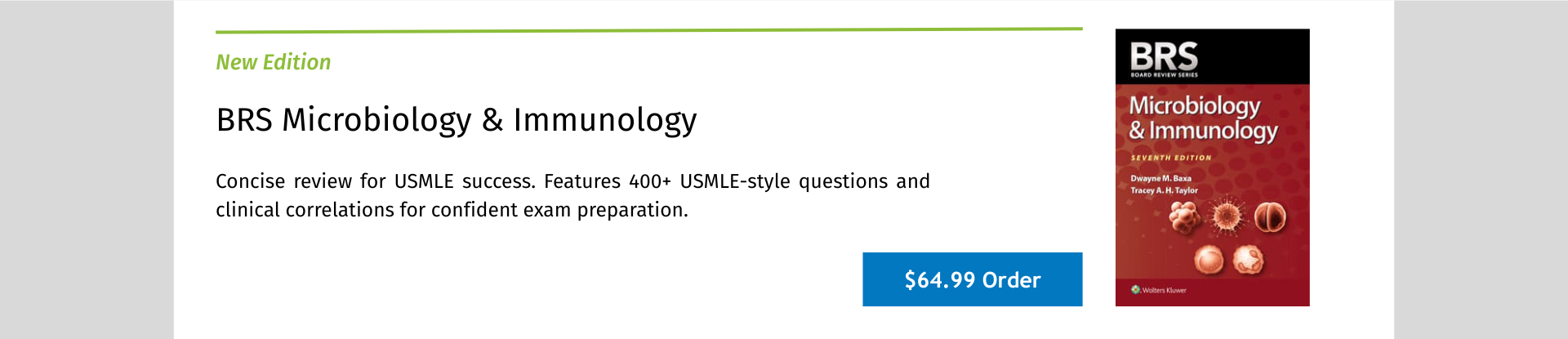Click the split-cell illustration at top-right of cover
The width and height of the screenshot is (1568, 339).
click(x=1270, y=217)
